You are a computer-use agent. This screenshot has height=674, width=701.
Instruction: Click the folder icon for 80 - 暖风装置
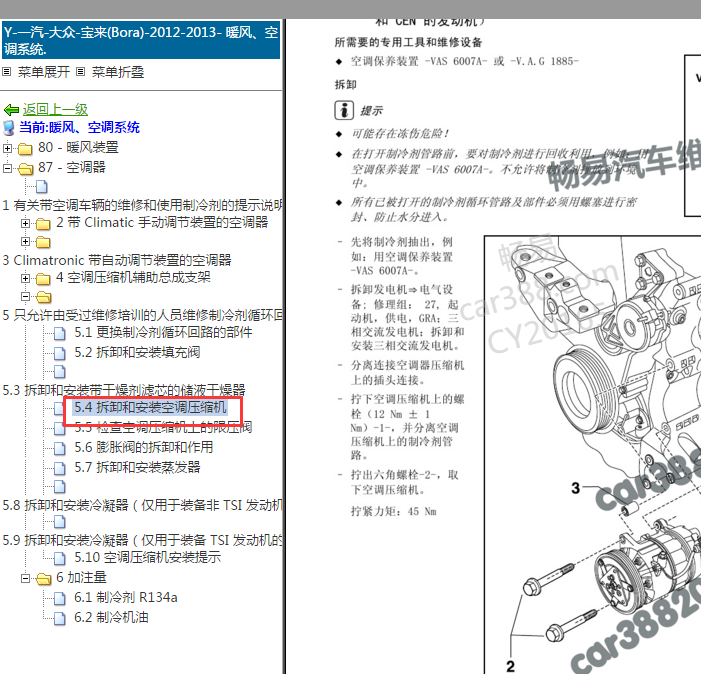(25, 148)
